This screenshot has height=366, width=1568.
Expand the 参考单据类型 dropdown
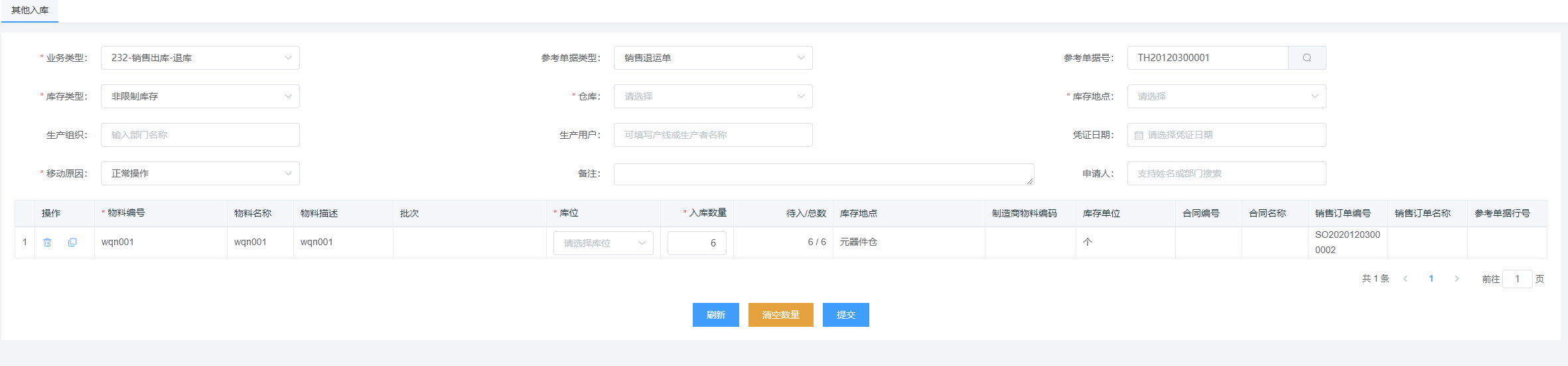tap(713, 58)
